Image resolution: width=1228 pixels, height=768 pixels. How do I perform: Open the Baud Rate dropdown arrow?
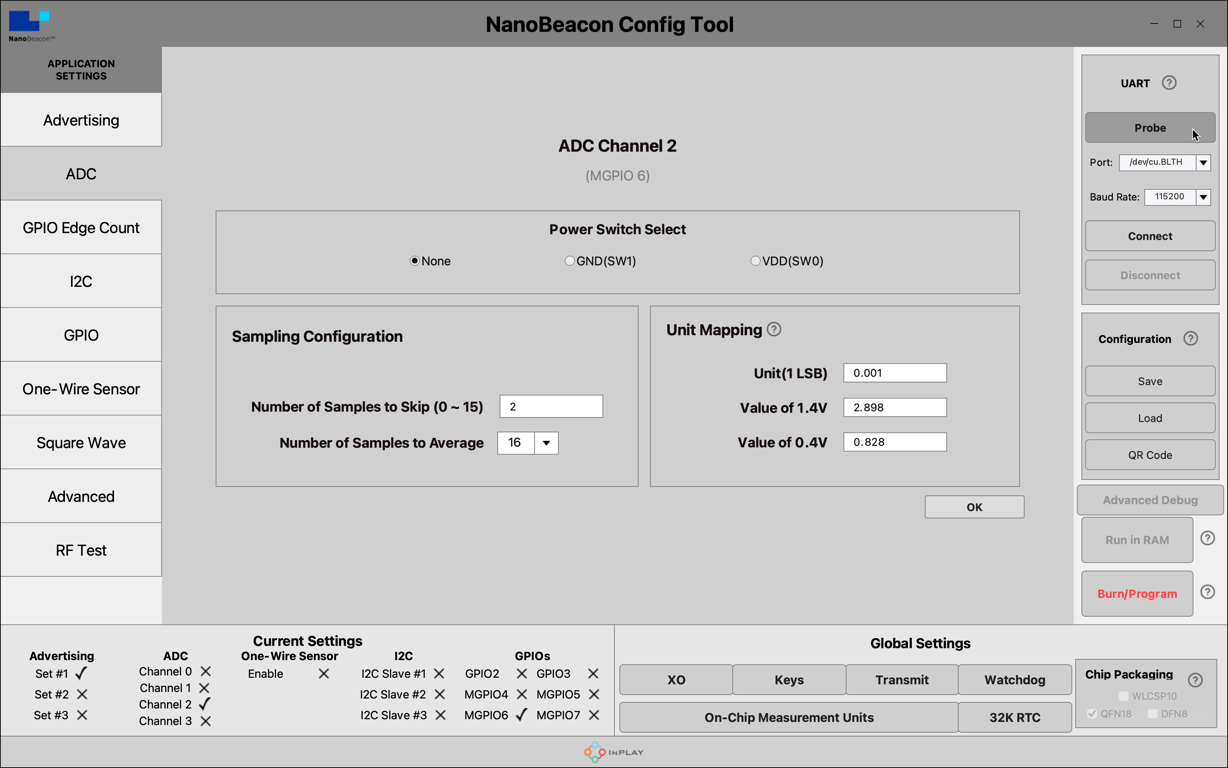pos(1203,197)
